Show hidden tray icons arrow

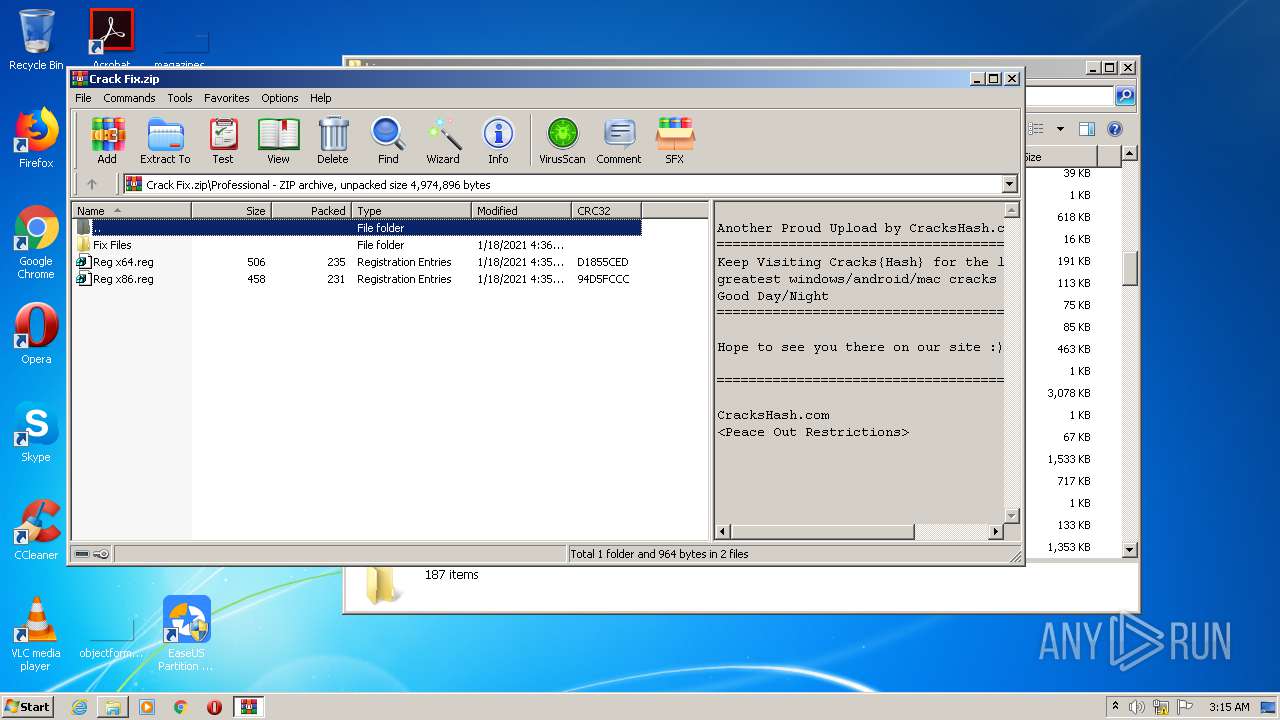(x=1115, y=707)
